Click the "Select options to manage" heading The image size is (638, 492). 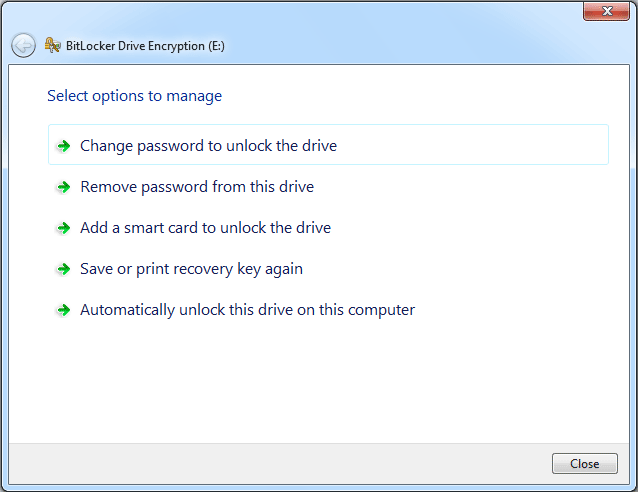coord(134,96)
